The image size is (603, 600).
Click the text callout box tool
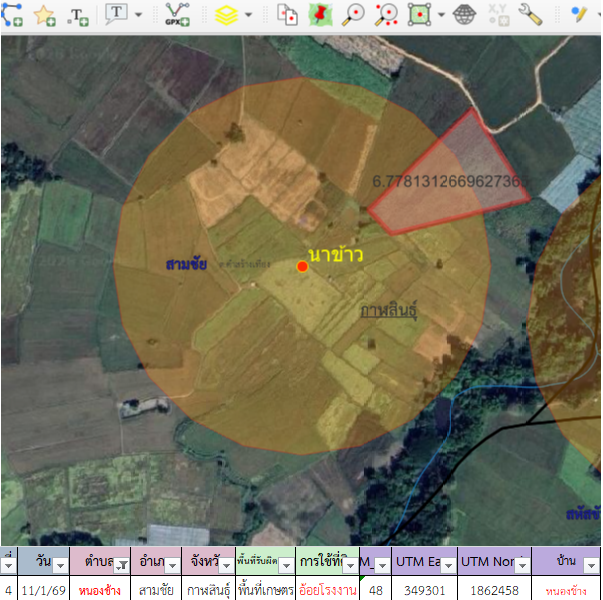point(116,15)
